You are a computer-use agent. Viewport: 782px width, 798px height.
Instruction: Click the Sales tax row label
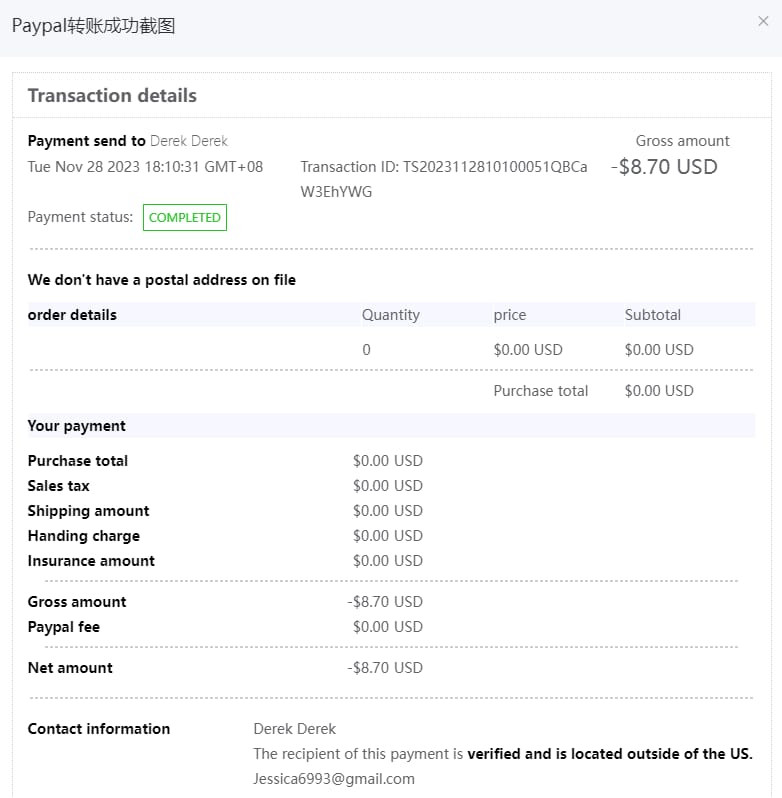[x=59, y=486]
